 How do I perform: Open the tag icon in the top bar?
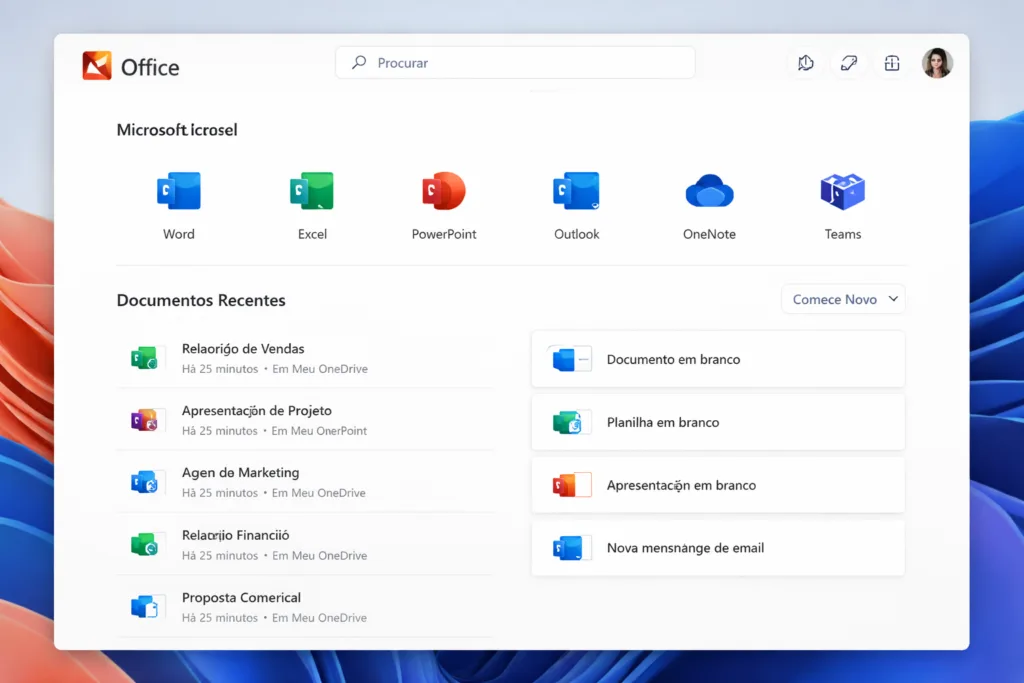[x=849, y=62]
